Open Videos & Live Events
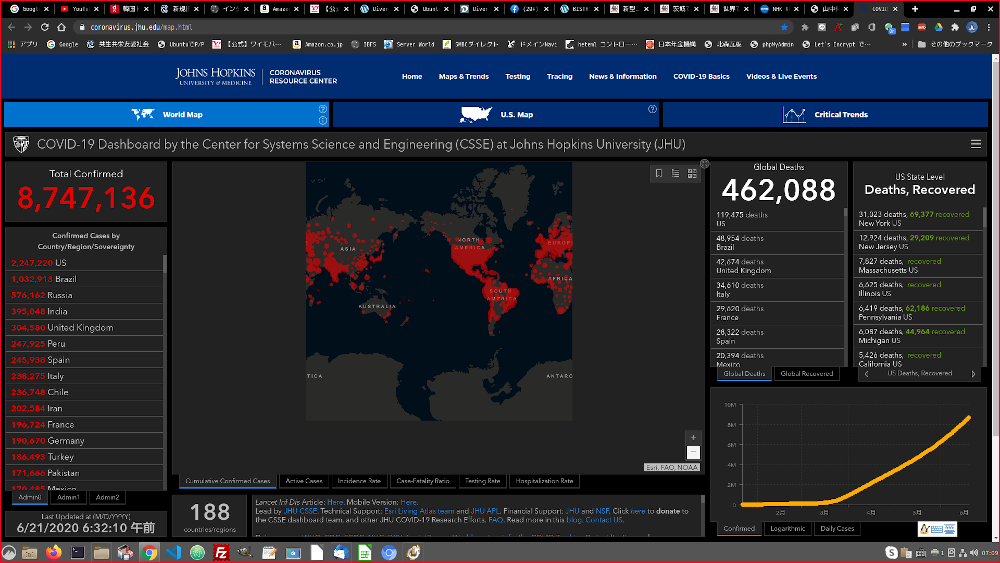 coord(781,77)
